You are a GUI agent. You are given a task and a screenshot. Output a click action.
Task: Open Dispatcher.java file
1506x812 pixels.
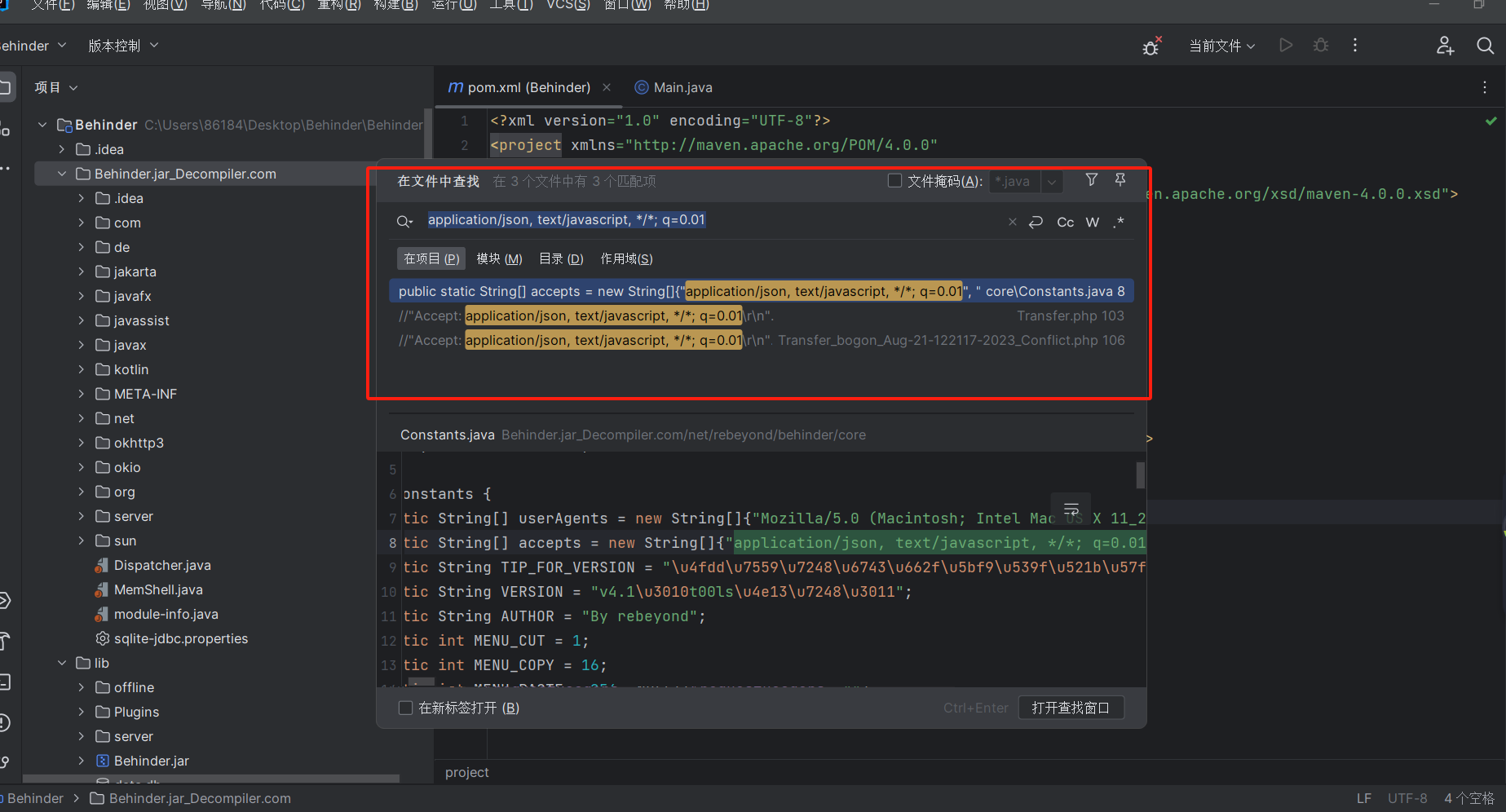(162, 565)
